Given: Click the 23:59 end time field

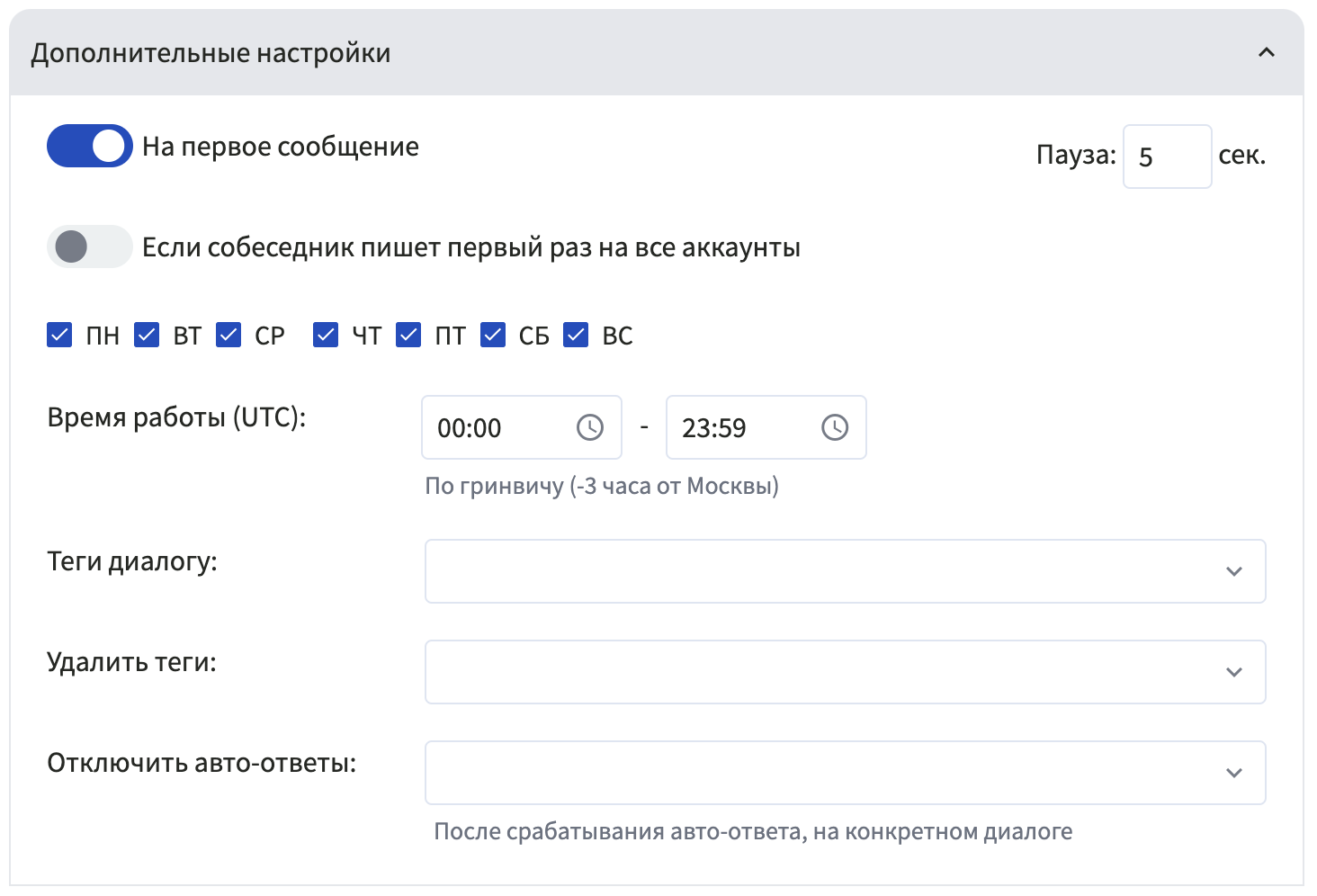Looking at the screenshot, I should (739, 428).
